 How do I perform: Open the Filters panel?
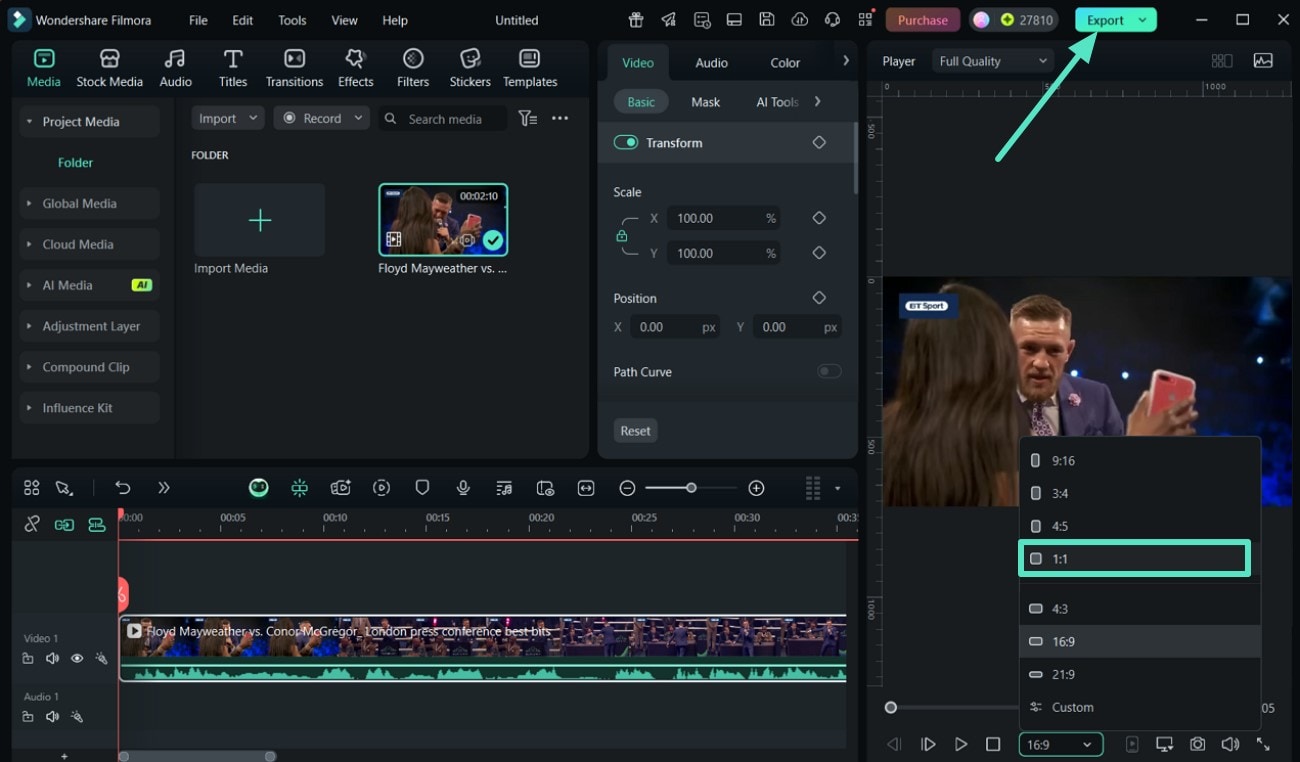(x=412, y=69)
